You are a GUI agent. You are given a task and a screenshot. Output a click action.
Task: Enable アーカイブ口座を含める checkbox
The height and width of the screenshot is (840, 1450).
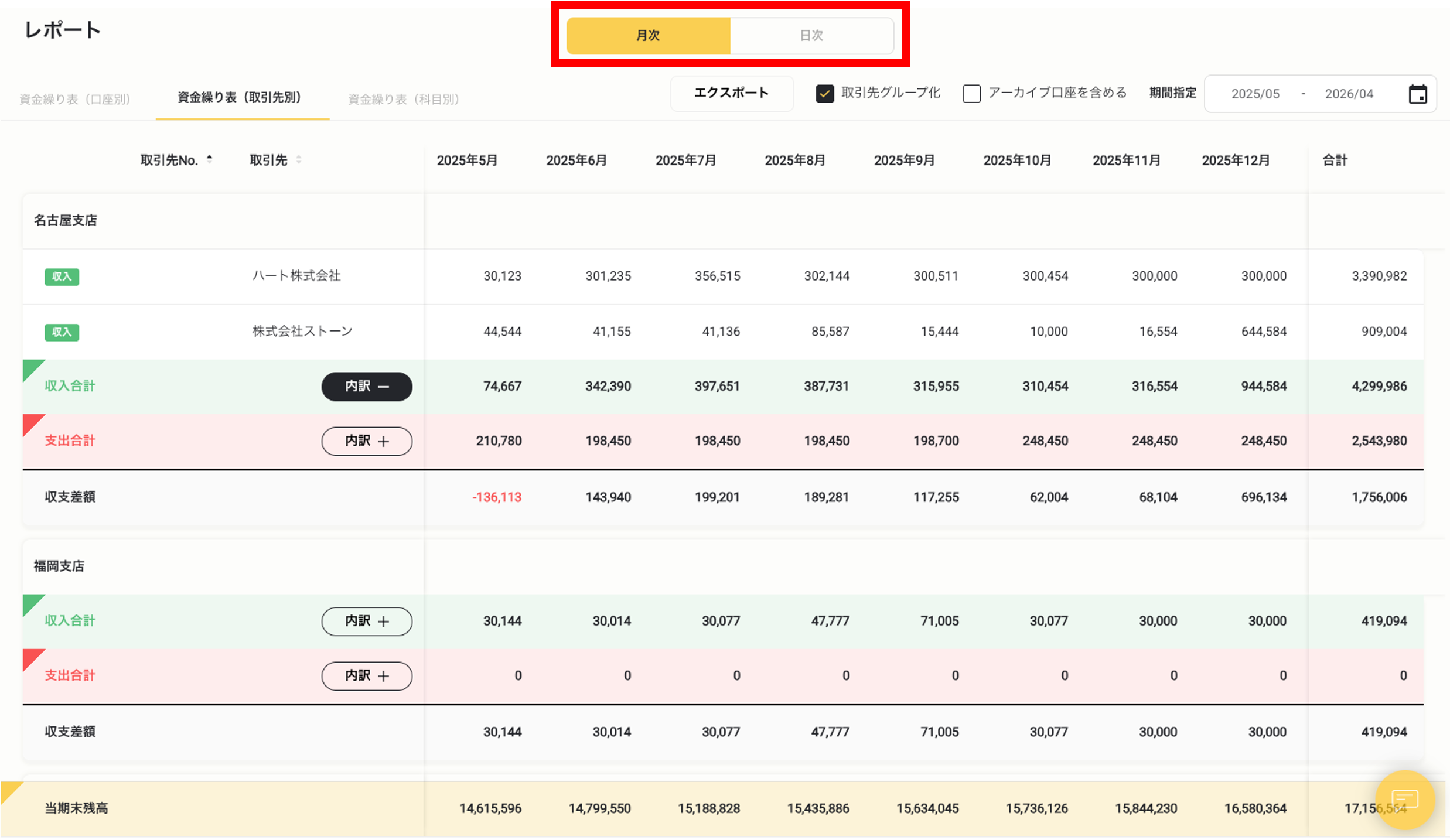(972, 93)
